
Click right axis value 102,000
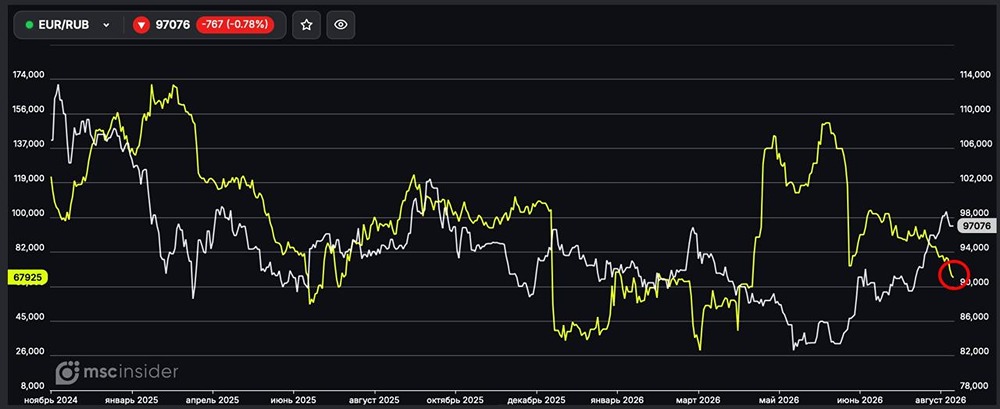point(976,179)
